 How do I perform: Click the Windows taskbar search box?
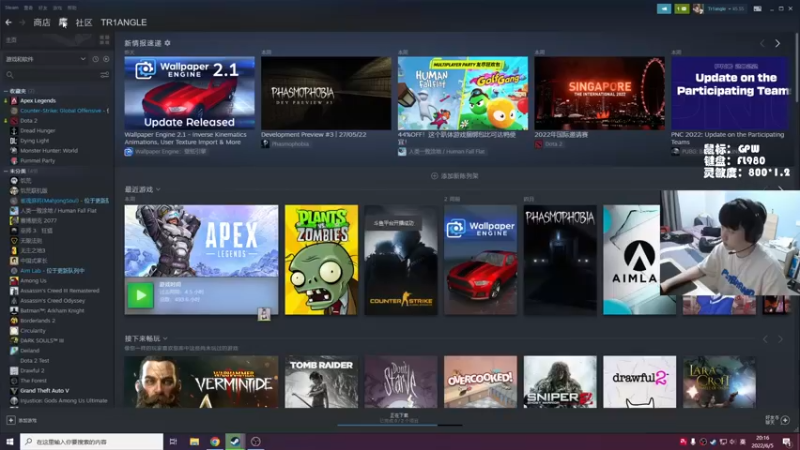tap(92, 442)
